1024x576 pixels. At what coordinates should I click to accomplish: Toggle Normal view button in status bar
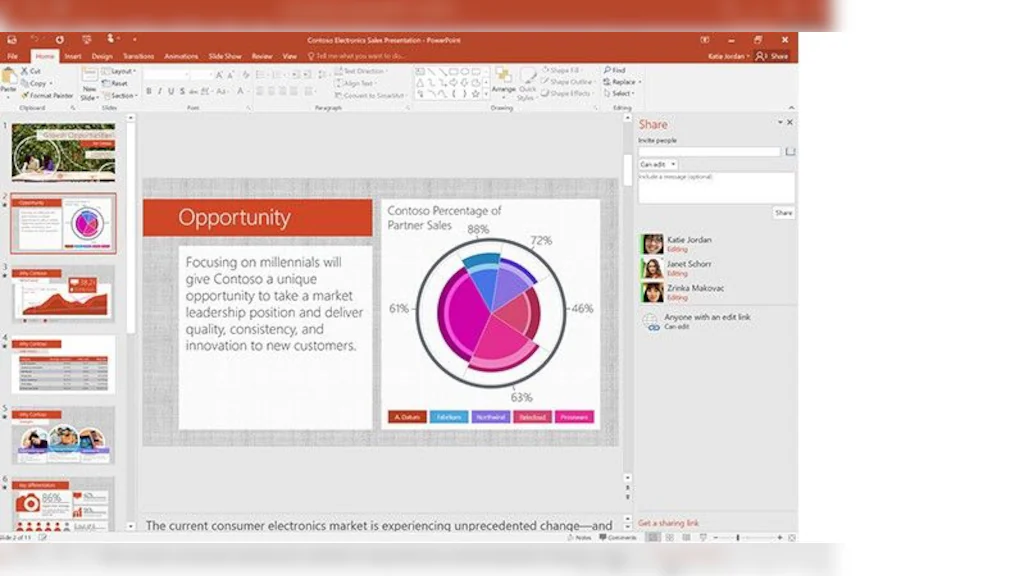click(653, 537)
